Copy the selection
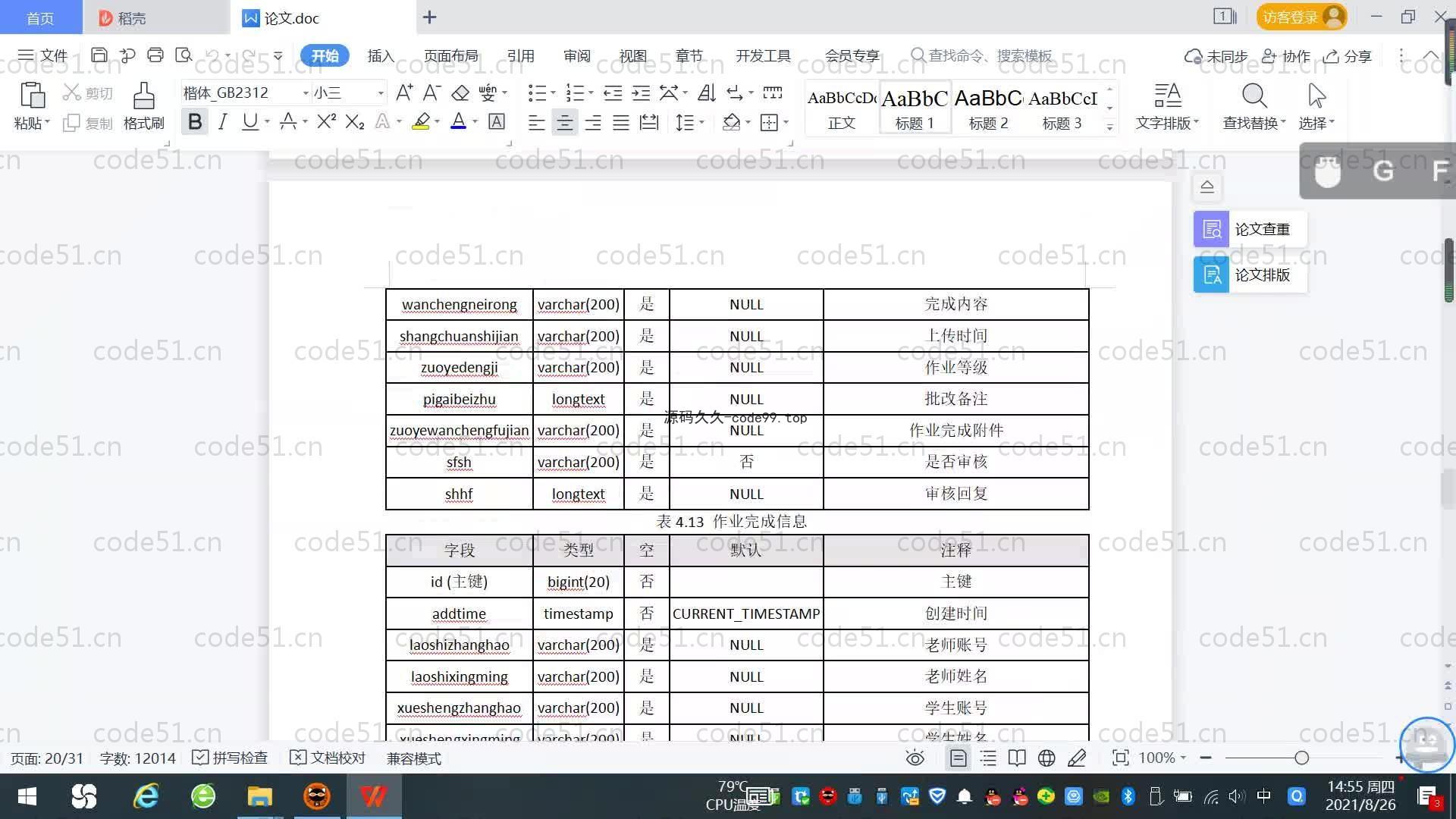The width and height of the screenshot is (1456, 819). point(88,123)
